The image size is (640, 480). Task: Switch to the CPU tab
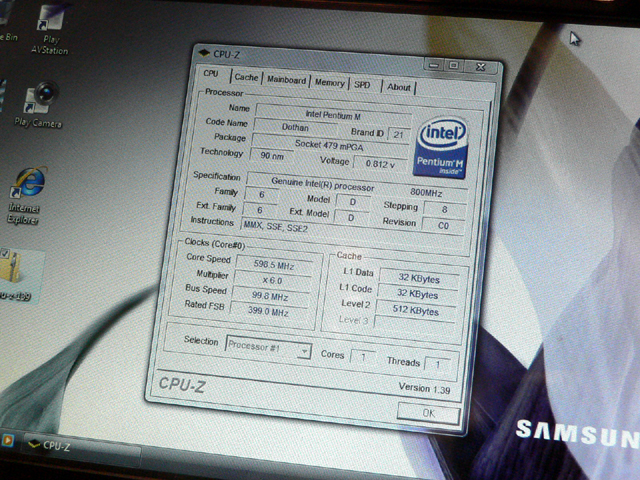(211, 74)
